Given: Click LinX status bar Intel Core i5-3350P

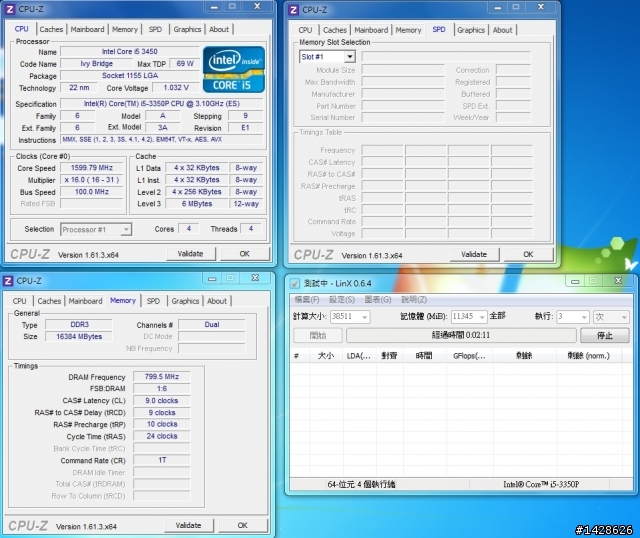Looking at the screenshot, I should pyautogui.click(x=541, y=485).
